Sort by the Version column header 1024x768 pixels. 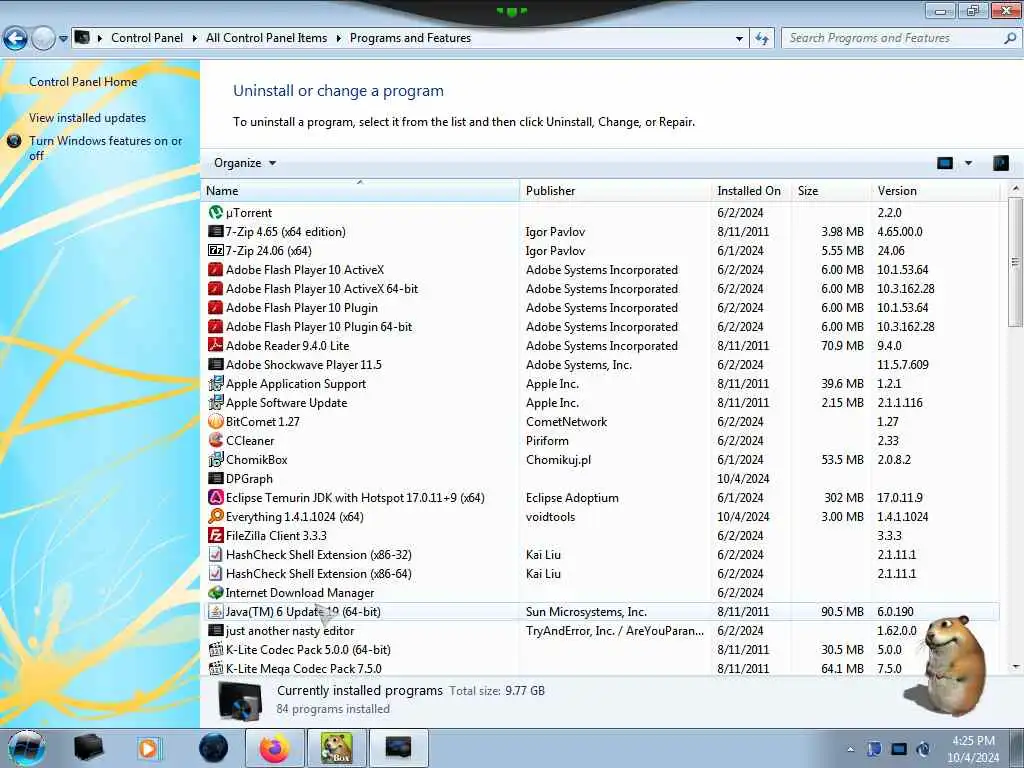click(936, 191)
